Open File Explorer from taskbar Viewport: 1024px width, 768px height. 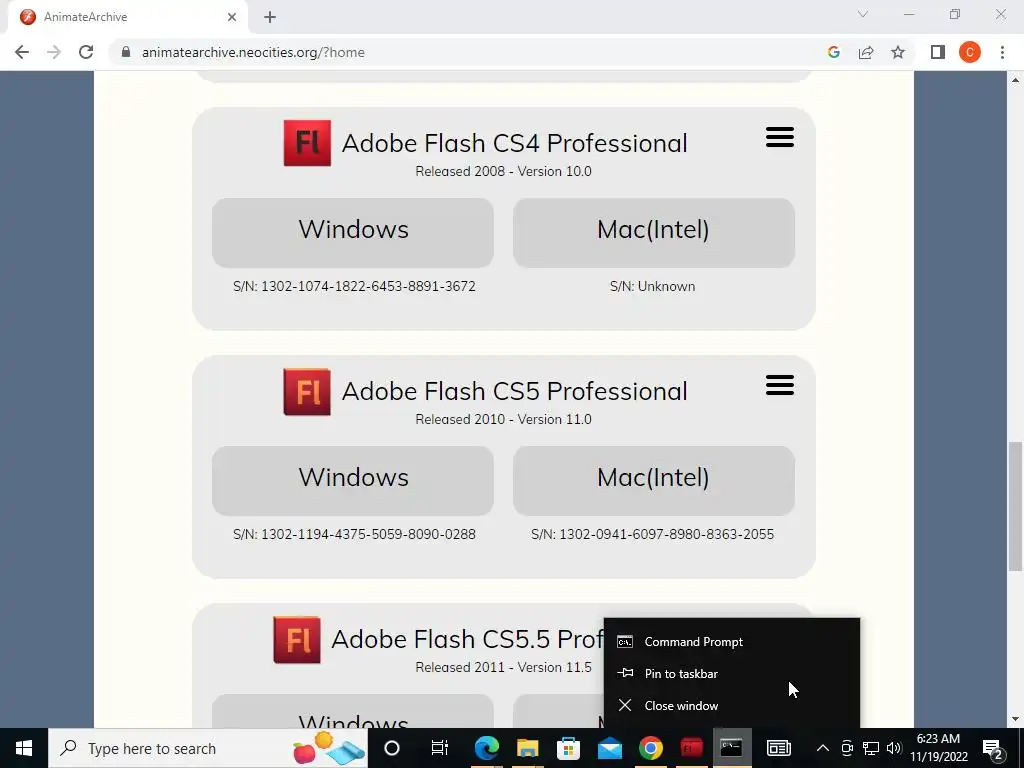click(x=528, y=748)
